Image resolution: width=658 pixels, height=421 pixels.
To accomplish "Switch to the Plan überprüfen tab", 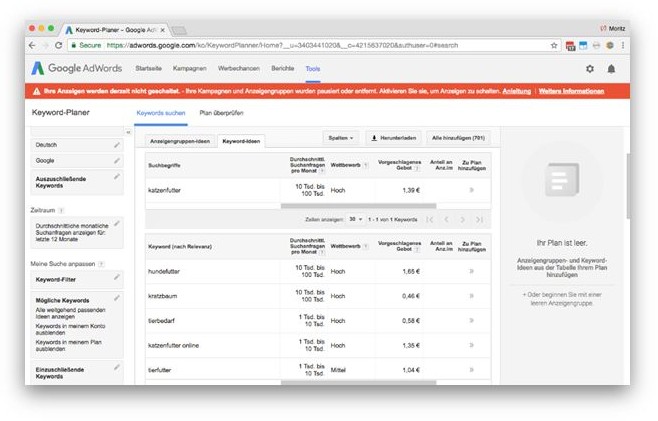I will [x=219, y=113].
